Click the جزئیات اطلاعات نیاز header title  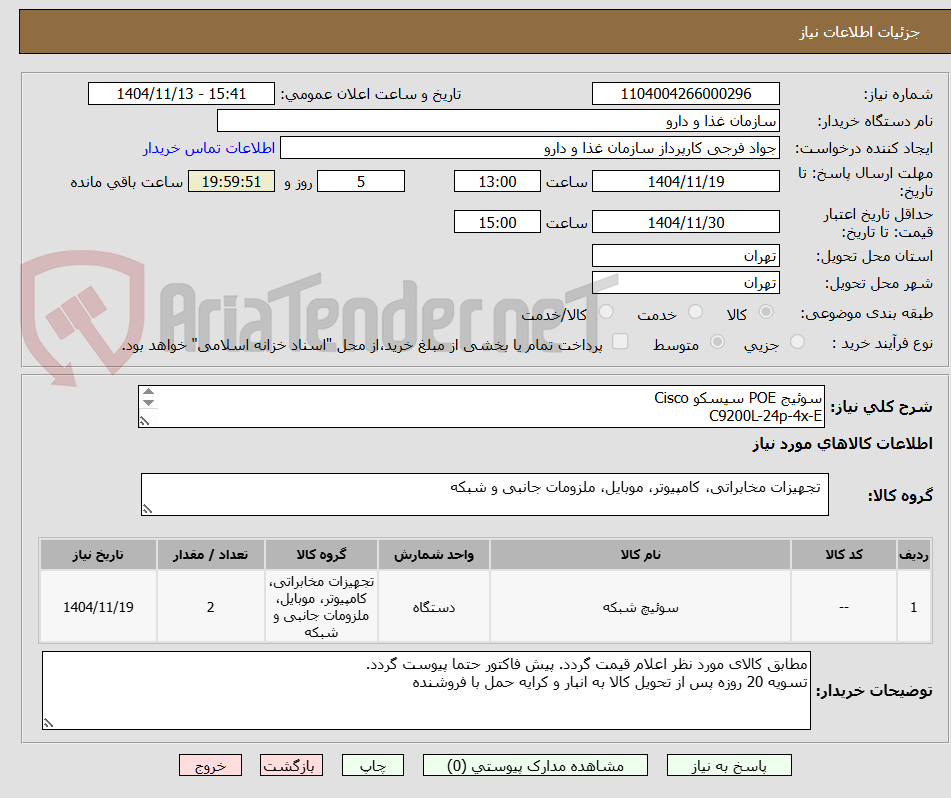coord(859,32)
